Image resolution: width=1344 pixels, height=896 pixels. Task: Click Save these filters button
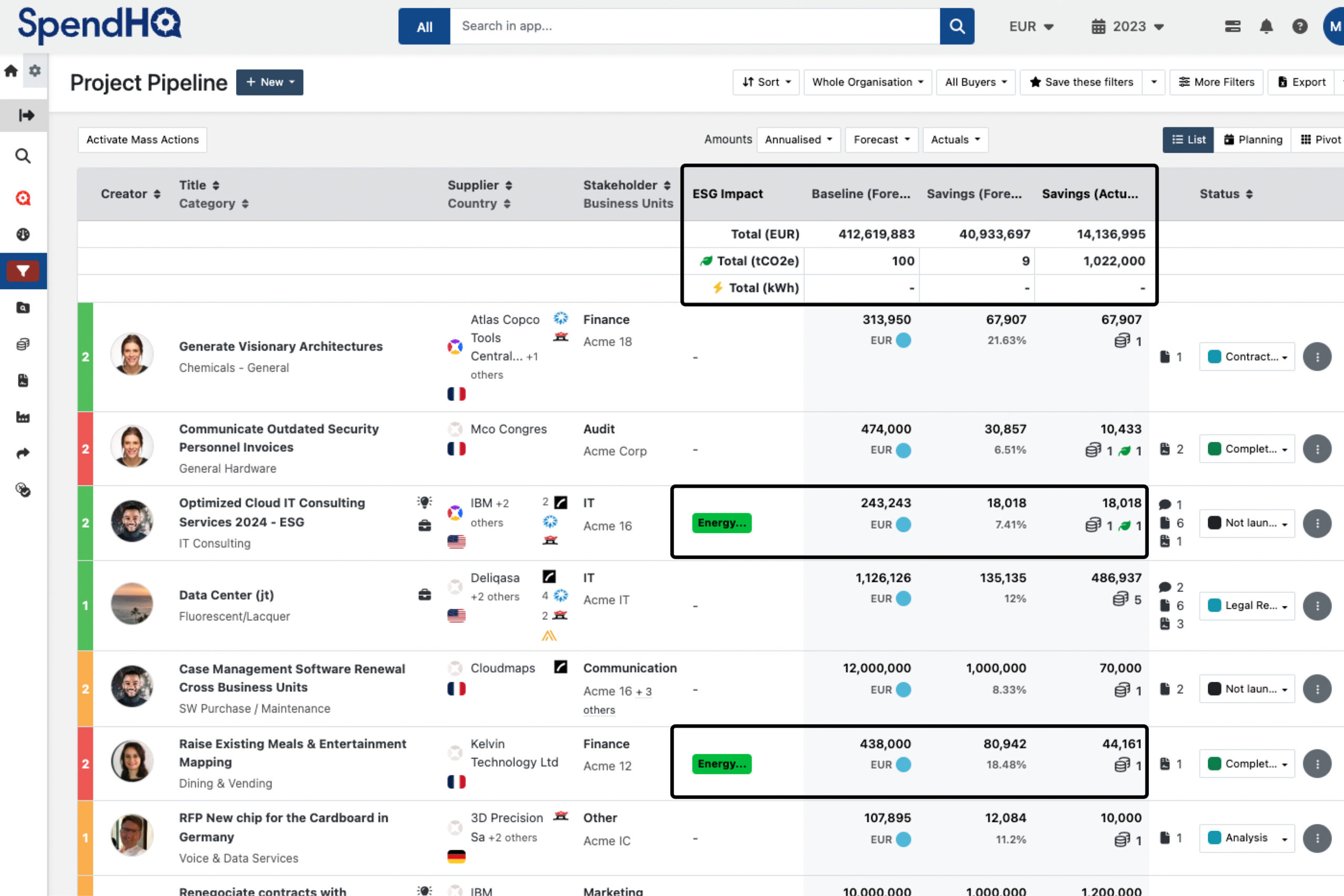coord(1081,82)
